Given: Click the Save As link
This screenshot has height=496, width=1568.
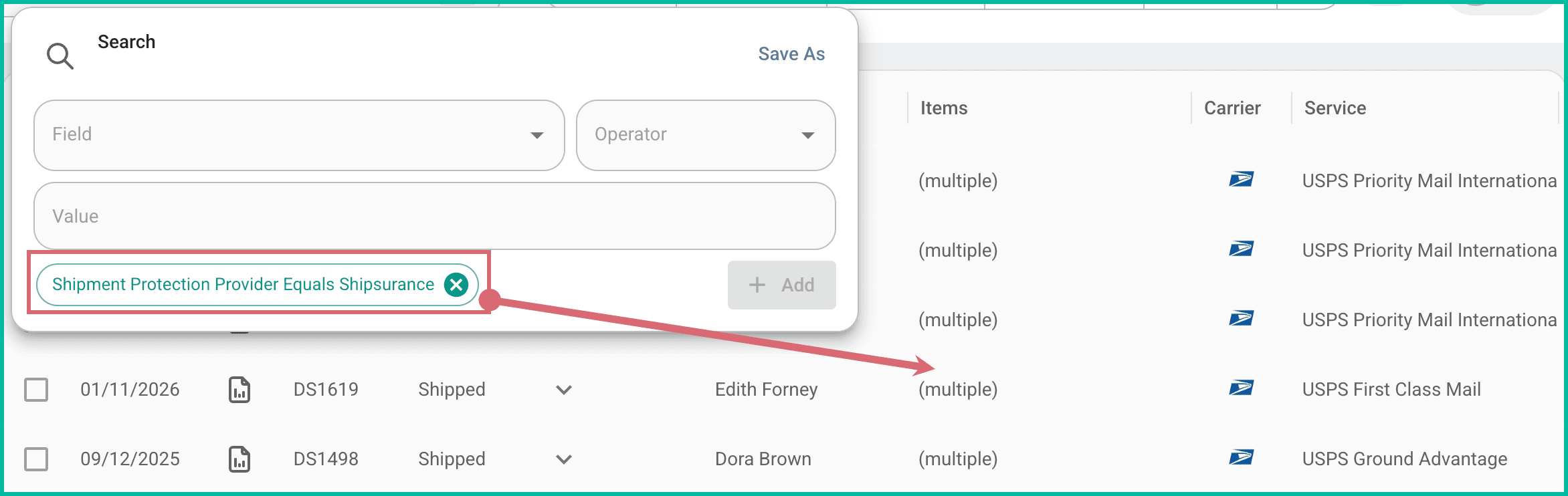Looking at the screenshot, I should click(791, 53).
